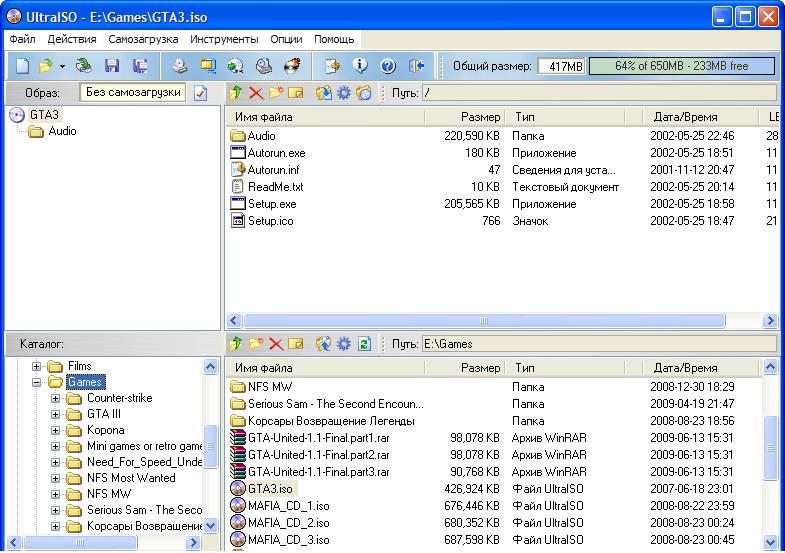Click the Make CD/DVD image drive icon

pos(179,66)
